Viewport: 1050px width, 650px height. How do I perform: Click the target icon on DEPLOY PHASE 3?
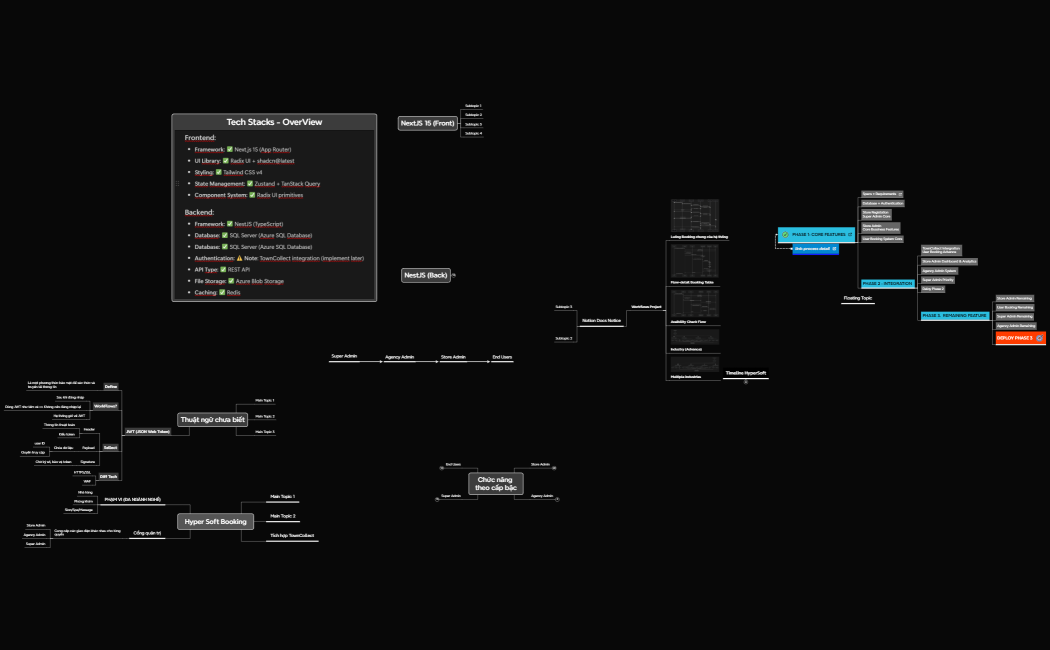click(1039, 338)
